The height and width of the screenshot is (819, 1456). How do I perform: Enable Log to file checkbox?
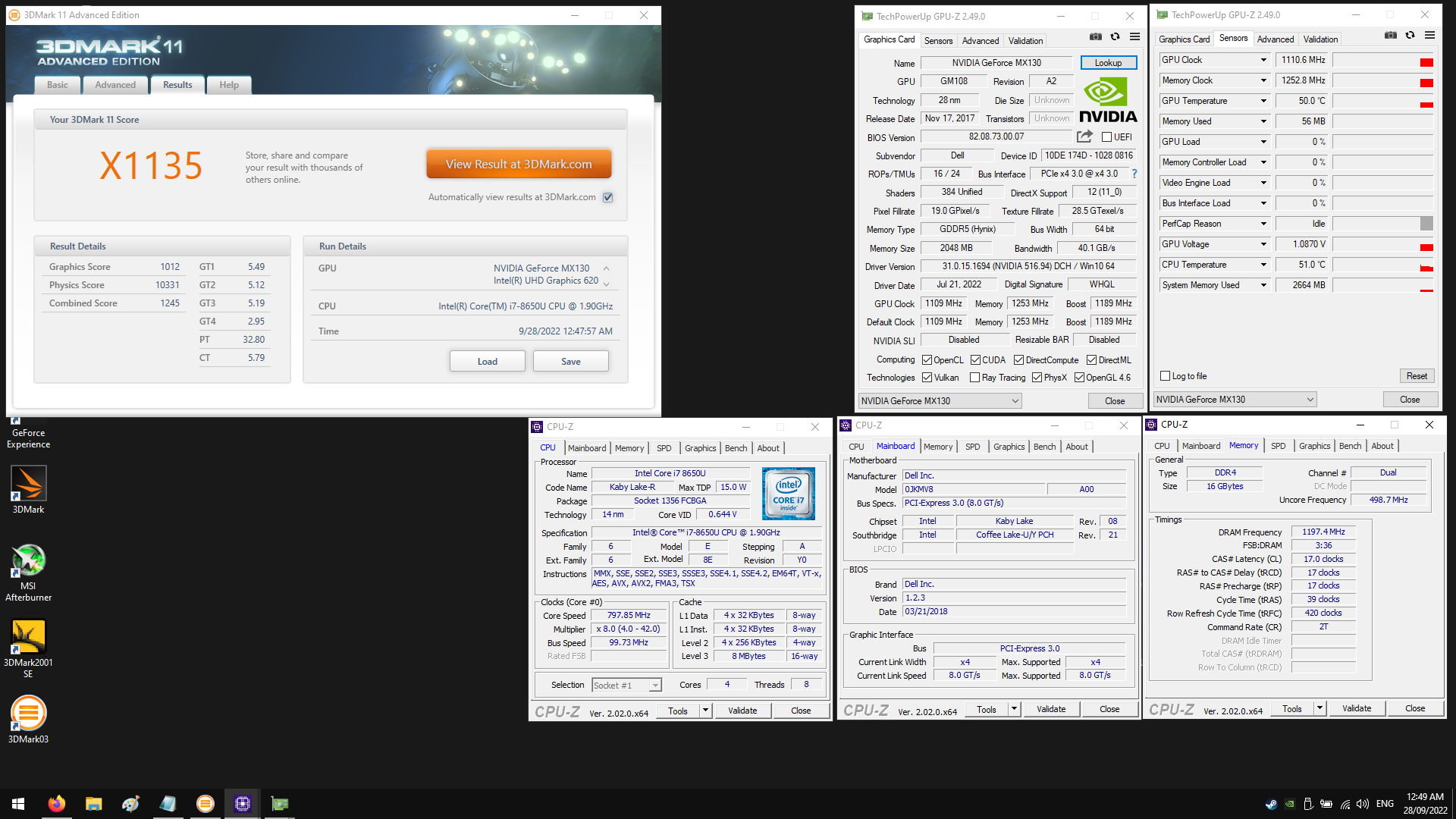point(1166,376)
